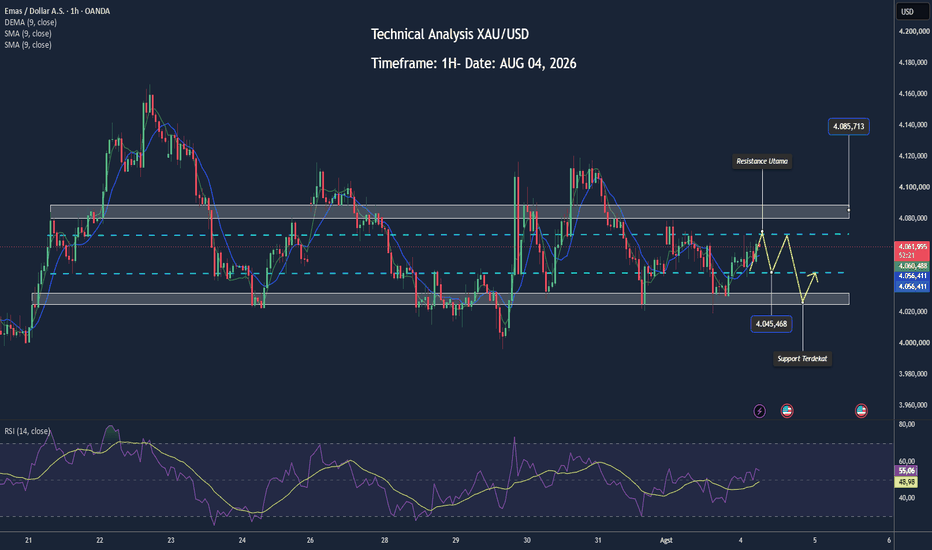932x550 pixels.
Task: Select the Resistance Utama annotation label
Action: (762, 161)
